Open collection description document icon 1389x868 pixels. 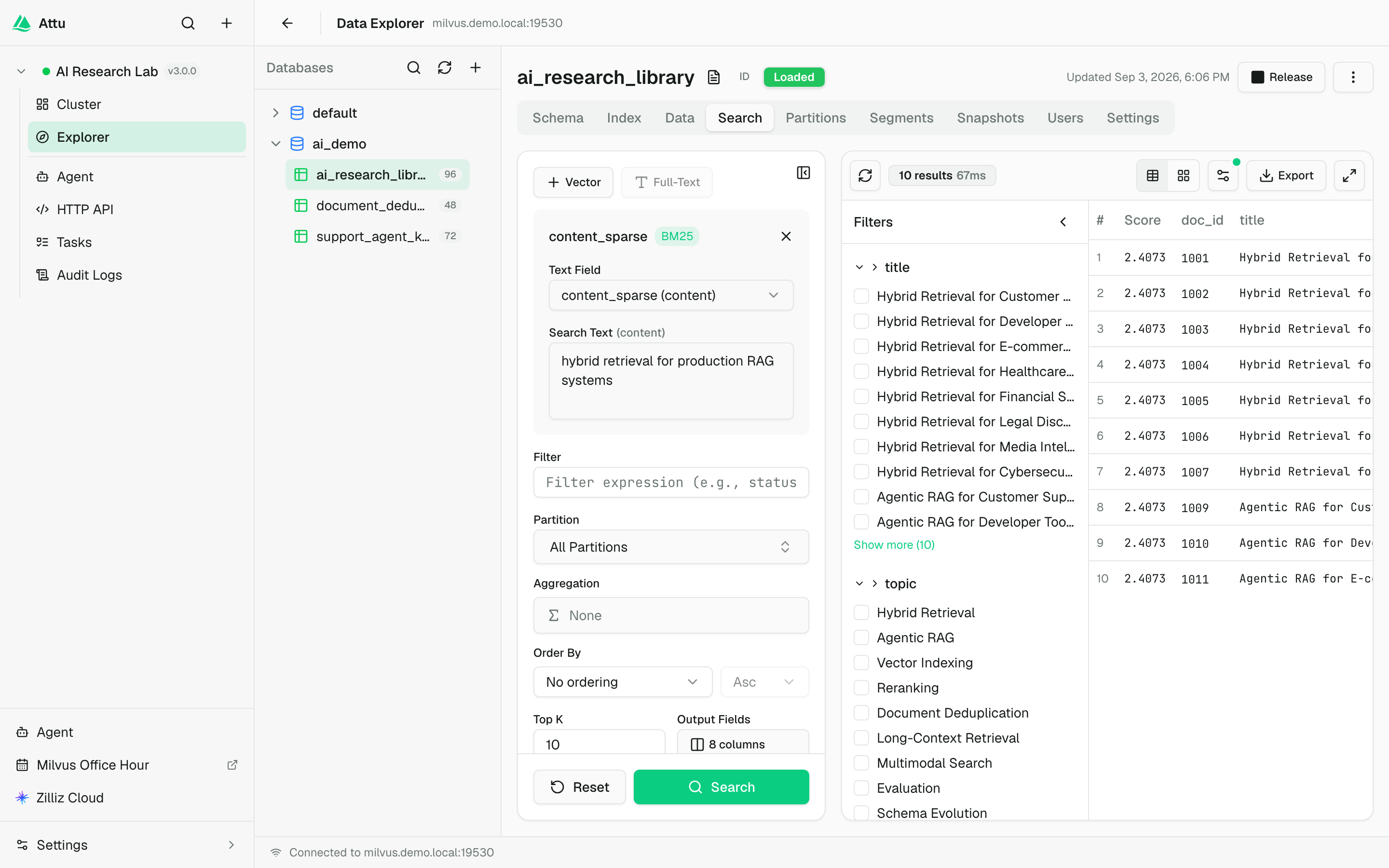pos(713,77)
